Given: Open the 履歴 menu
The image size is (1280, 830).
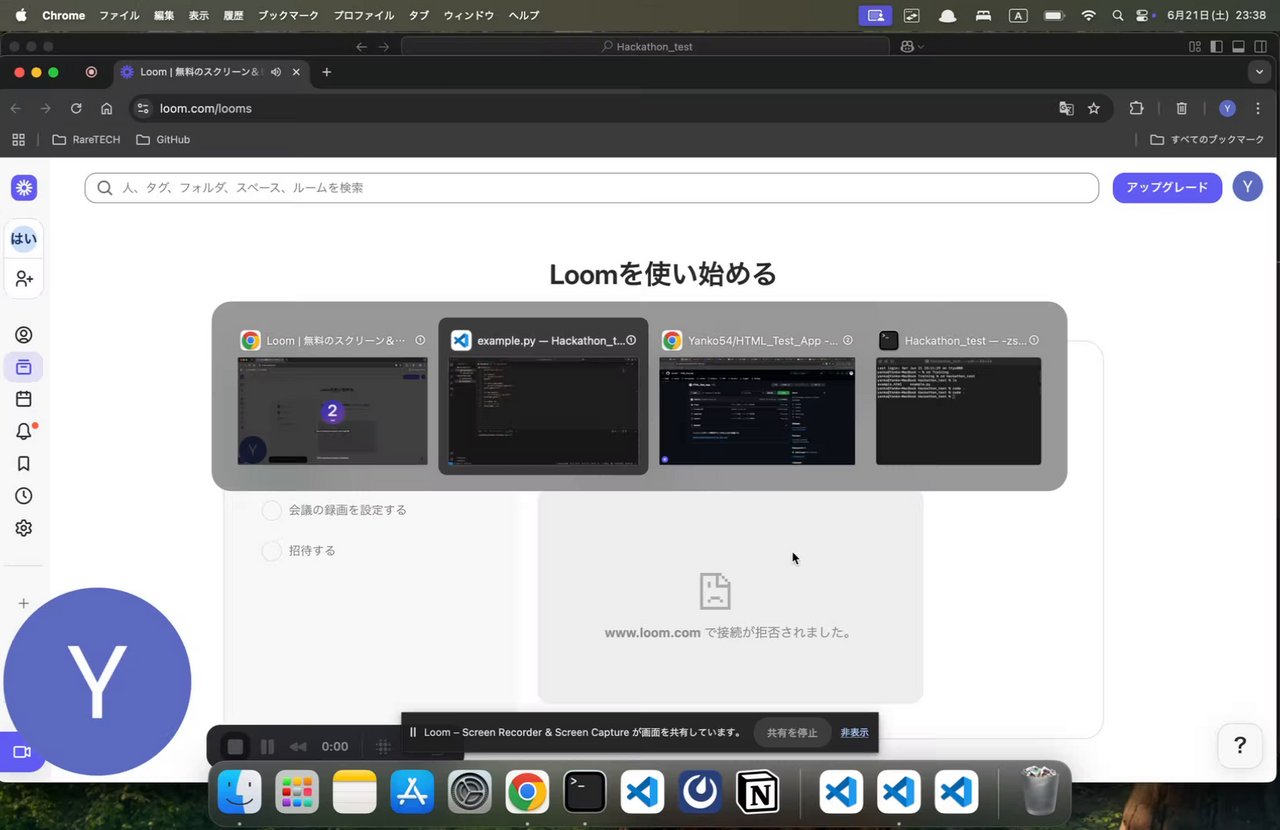Looking at the screenshot, I should tap(233, 15).
